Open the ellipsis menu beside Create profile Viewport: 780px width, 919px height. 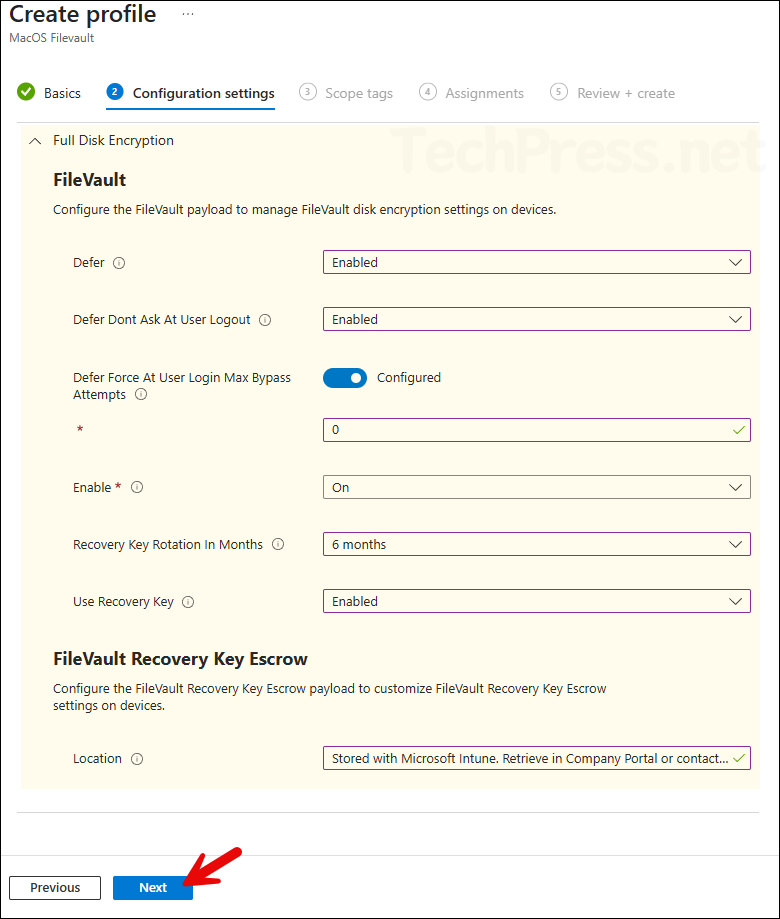[x=188, y=14]
